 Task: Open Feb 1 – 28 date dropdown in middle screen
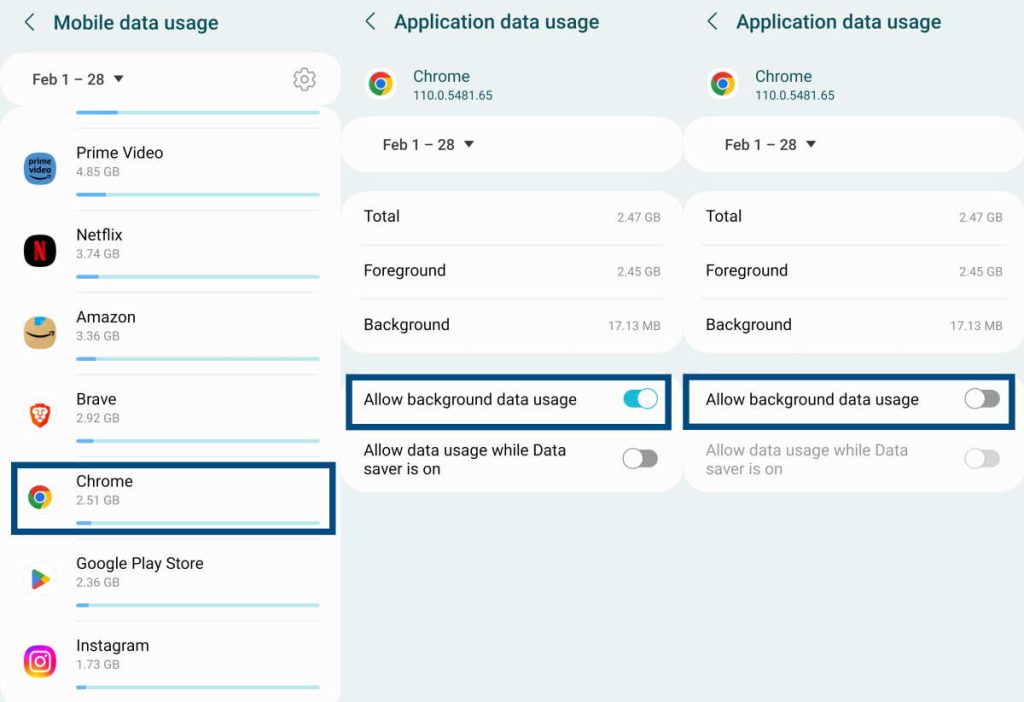pyautogui.click(x=428, y=144)
